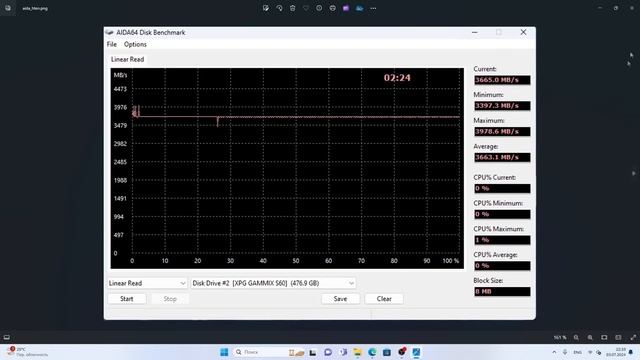Click the Save button
This screenshot has height=360, width=640.
(340, 299)
